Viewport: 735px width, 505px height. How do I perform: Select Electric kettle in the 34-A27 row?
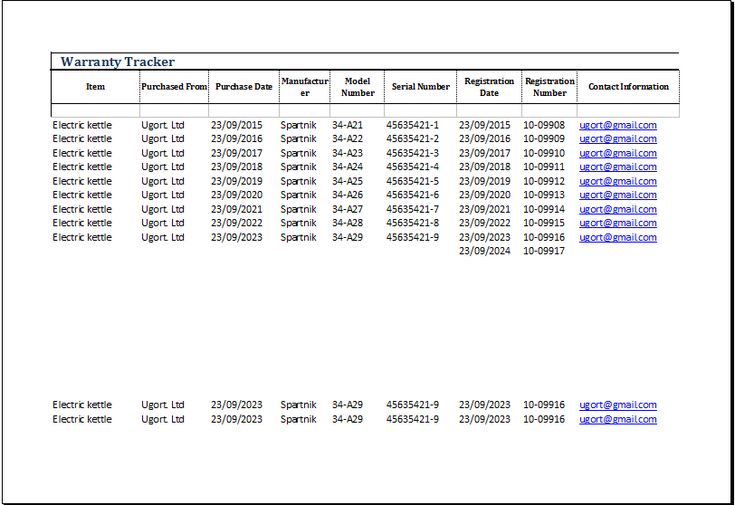(82, 210)
